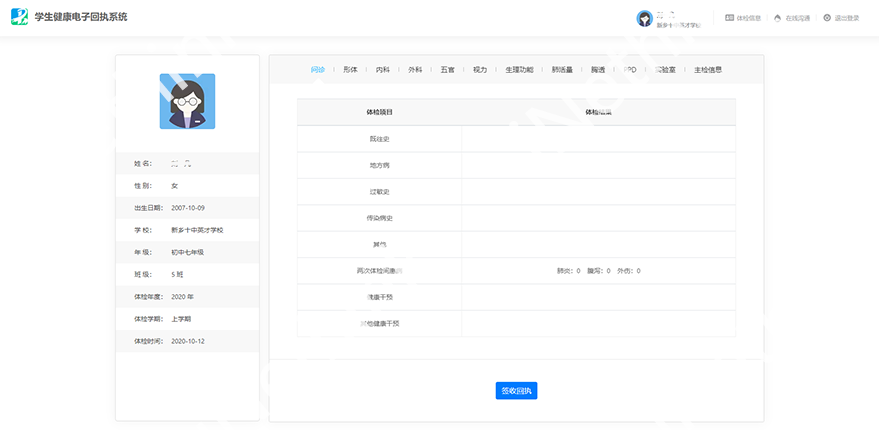Select the 内科 tab
This screenshot has width=879, height=430.
(x=382, y=70)
